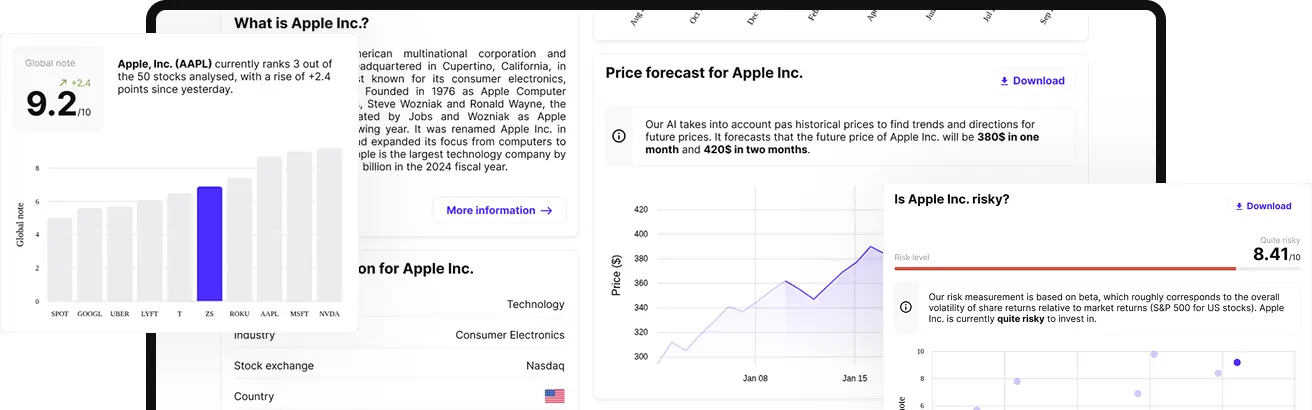Click the NVDA bar in the chart
This screenshot has width=1312, height=410.
coord(329,225)
